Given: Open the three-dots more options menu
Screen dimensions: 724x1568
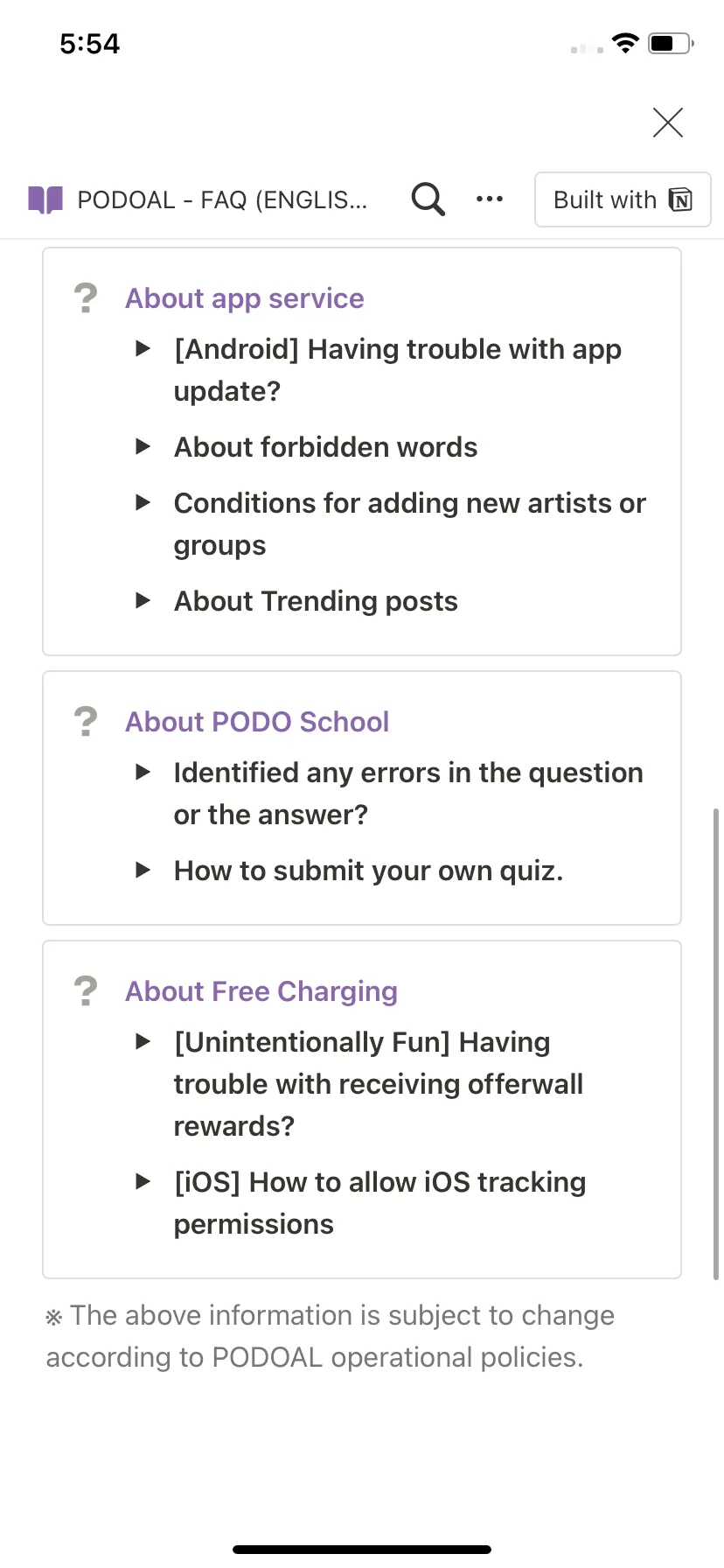Looking at the screenshot, I should 490,199.
